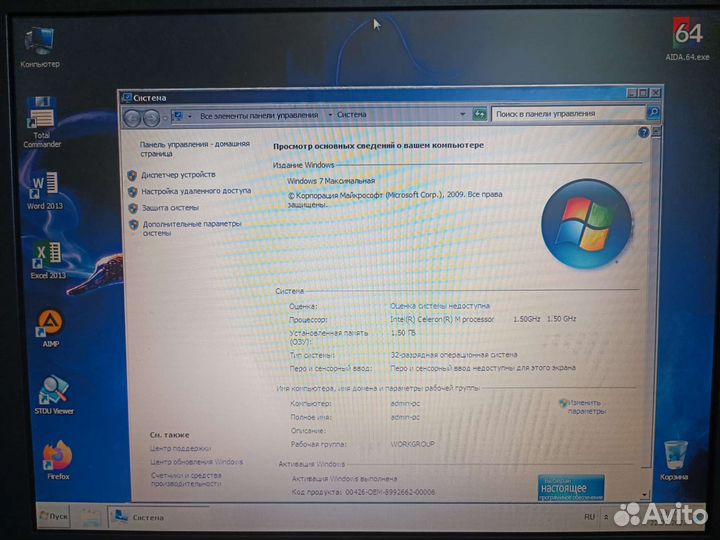Open recent pages dropdown next to the forward arrow
This screenshot has width=720, height=540.
tap(165, 118)
